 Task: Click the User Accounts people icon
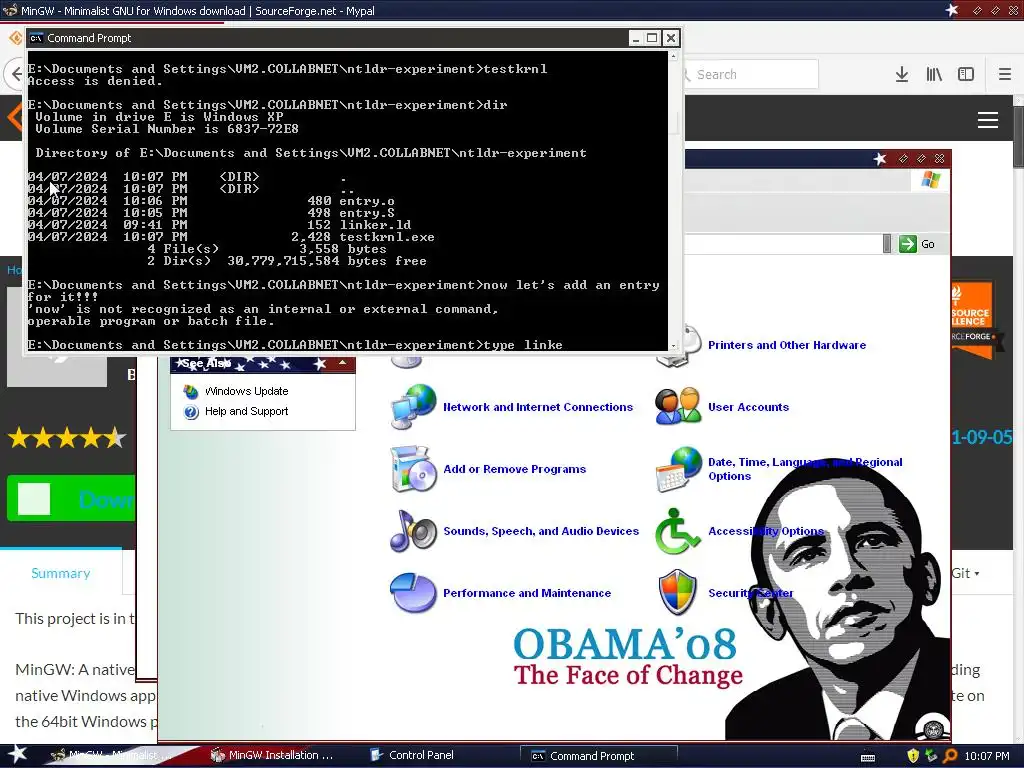click(678, 406)
